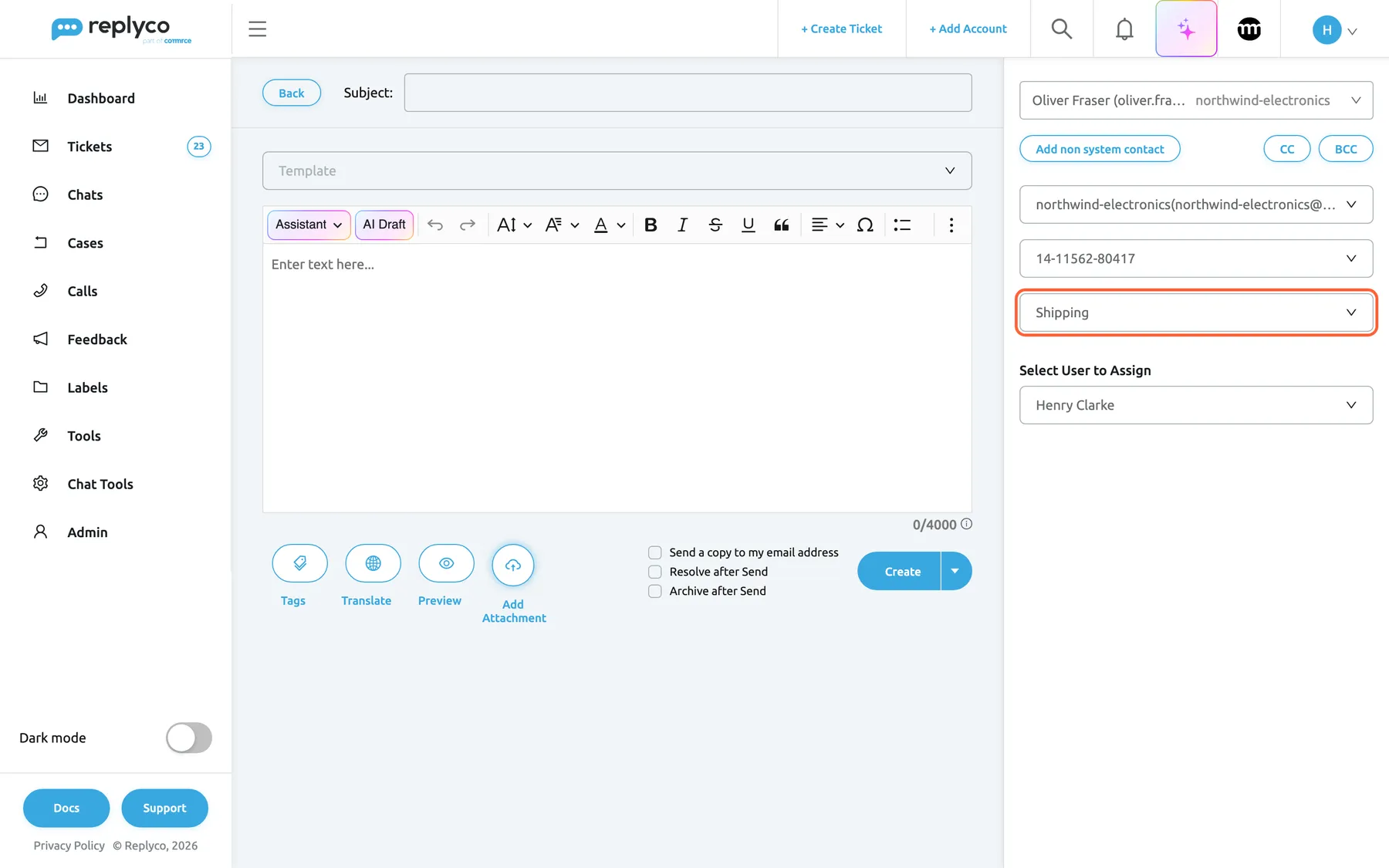Apply strikethrough formatting
Screen dimensions: 1389x868
coord(715,225)
